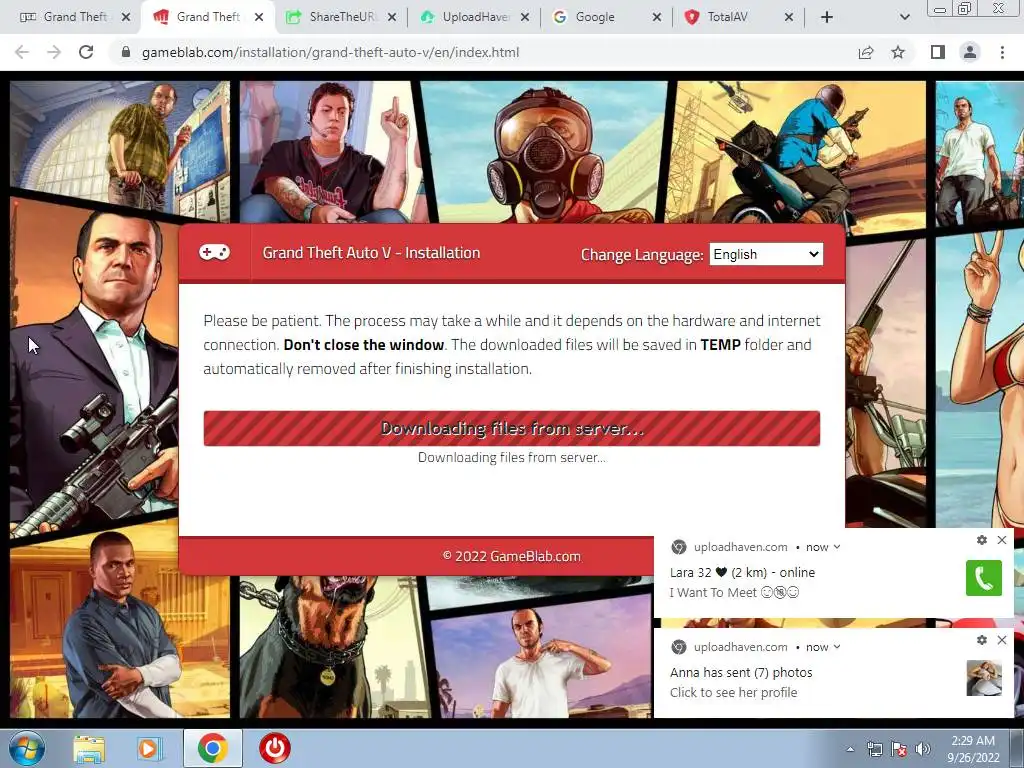Reload the current page
This screenshot has width=1024, height=768.
(x=86, y=52)
